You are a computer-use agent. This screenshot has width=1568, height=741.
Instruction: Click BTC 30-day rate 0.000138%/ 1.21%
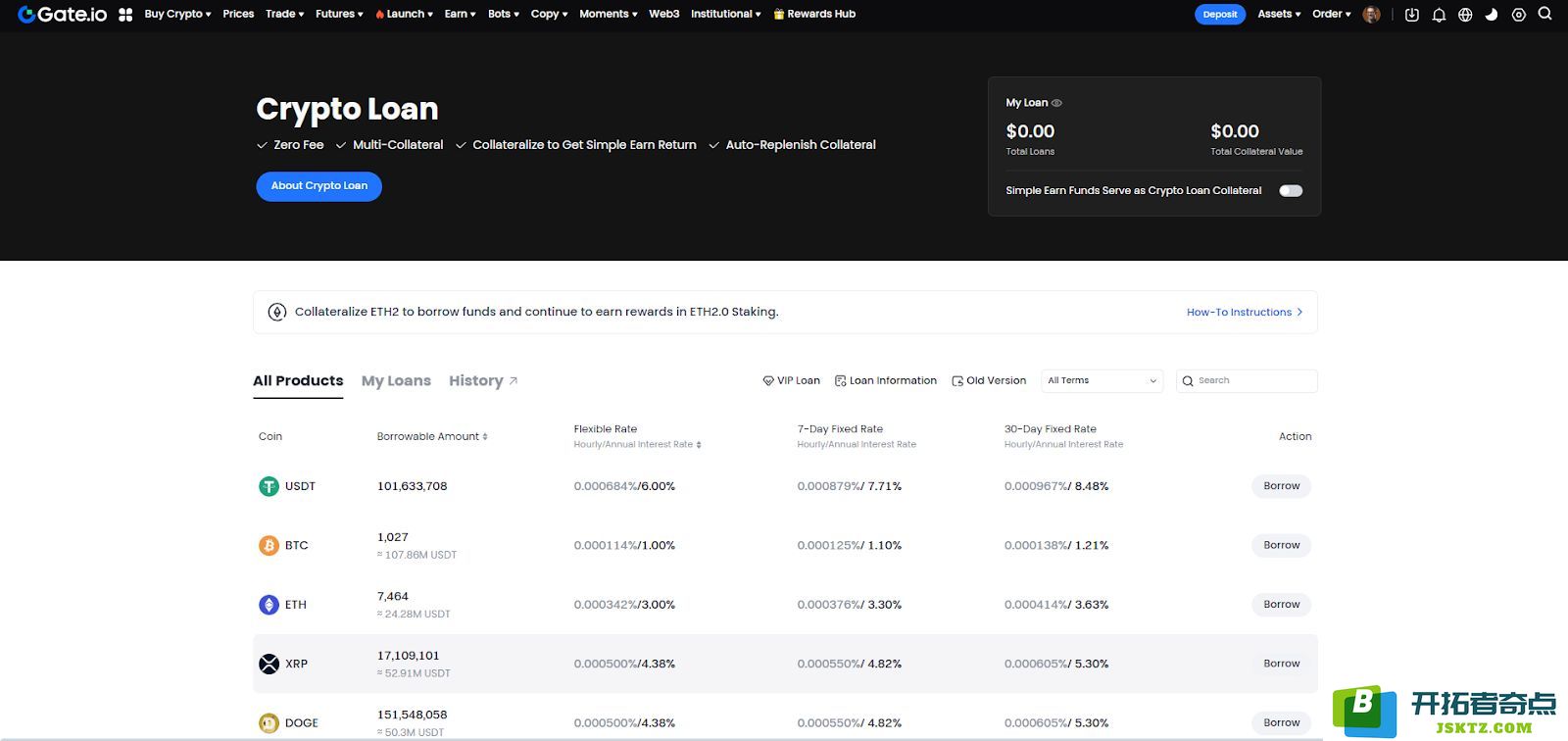pyautogui.click(x=1056, y=546)
